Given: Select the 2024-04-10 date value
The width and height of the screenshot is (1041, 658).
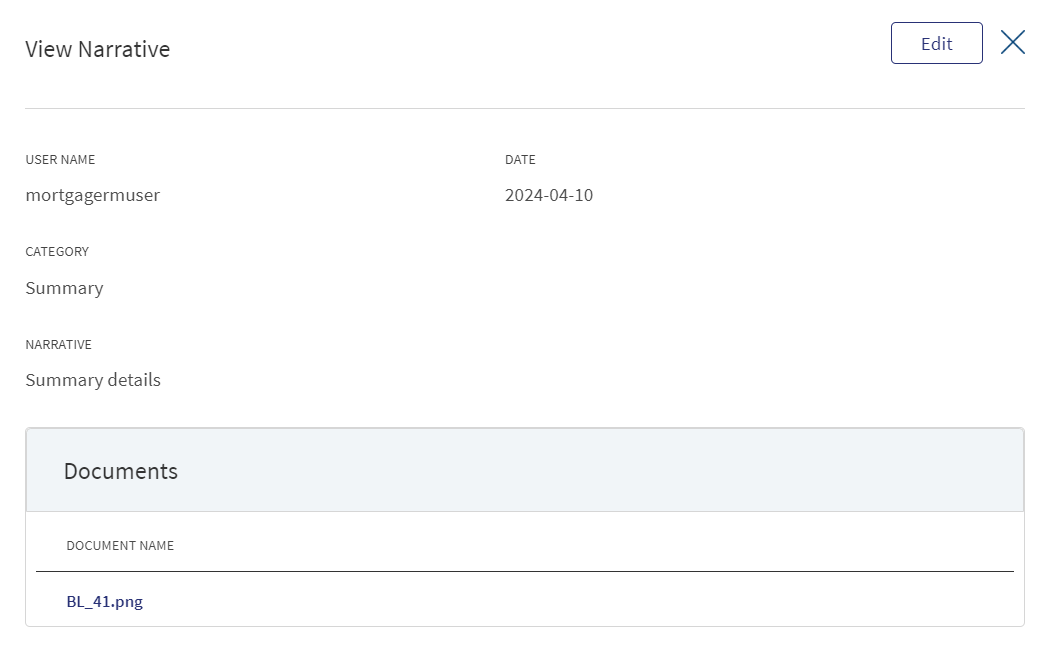Looking at the screenshot, I should tap(548, 195).
